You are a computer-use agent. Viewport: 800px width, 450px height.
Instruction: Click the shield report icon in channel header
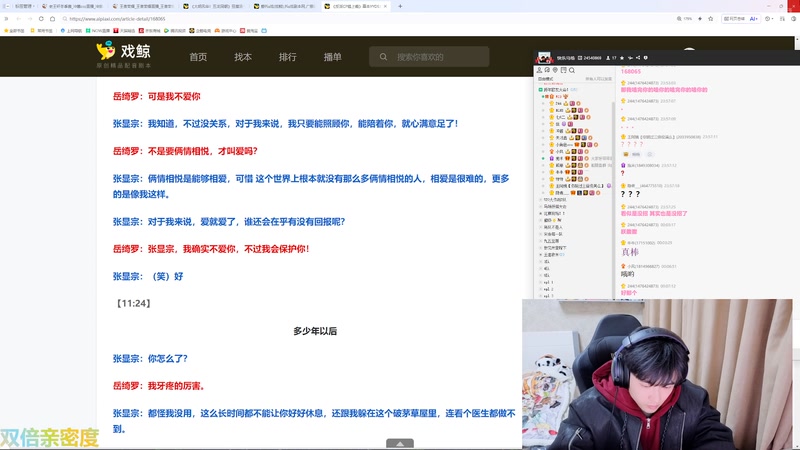pyautogui.click(x=645, y=58)
